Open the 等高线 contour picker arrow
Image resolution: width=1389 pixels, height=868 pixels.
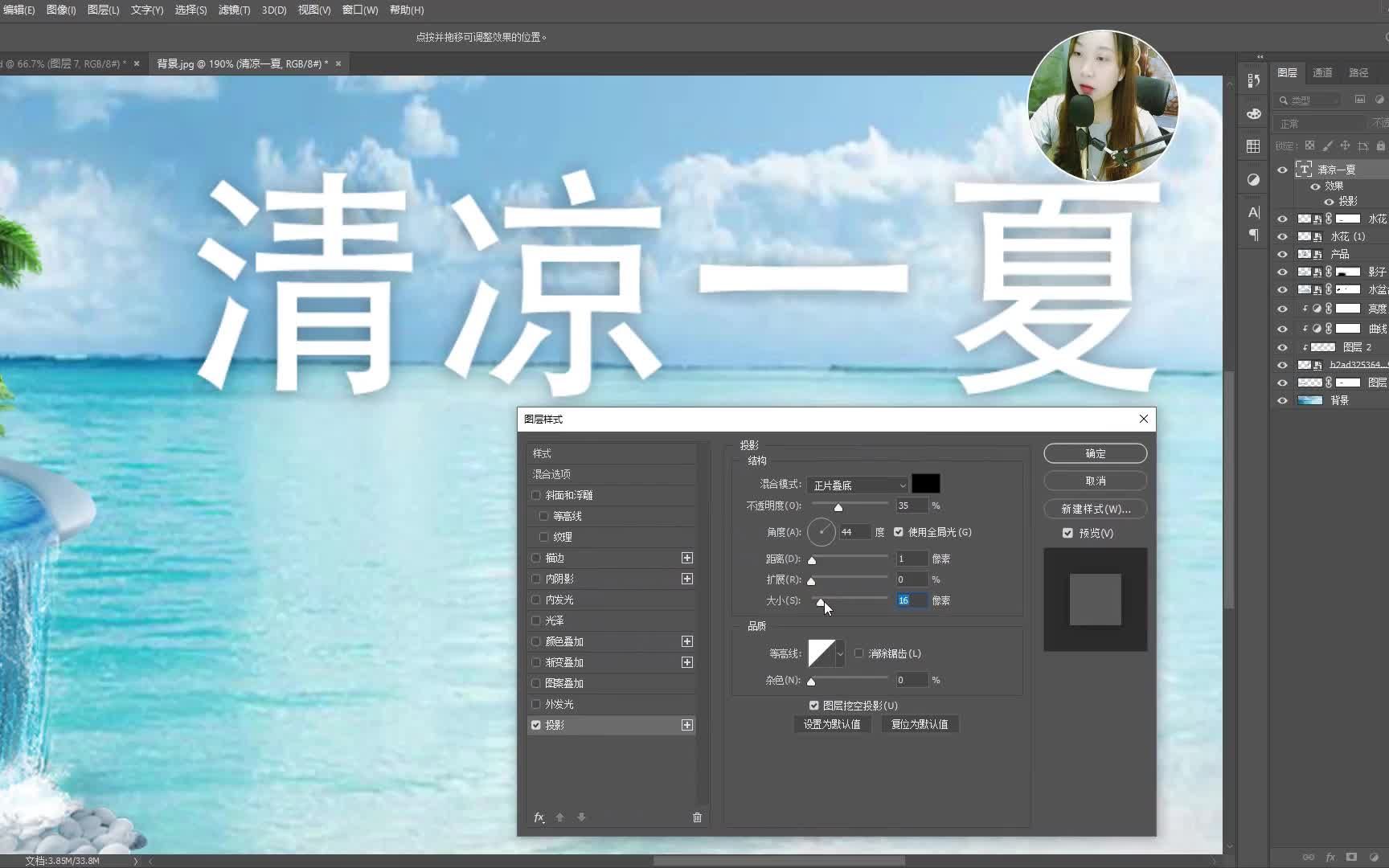click(840, 653)
